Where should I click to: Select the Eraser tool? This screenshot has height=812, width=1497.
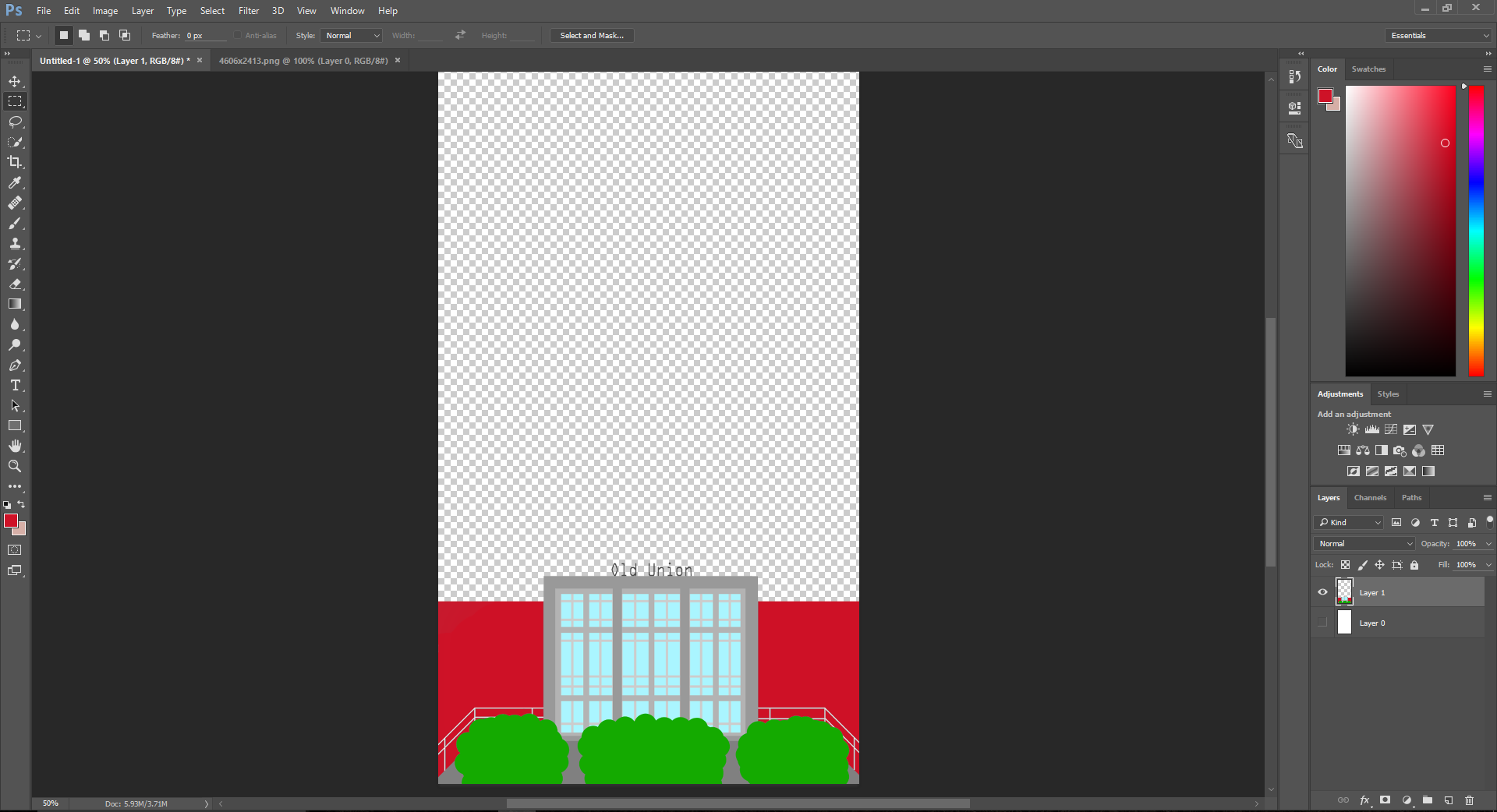15,284
